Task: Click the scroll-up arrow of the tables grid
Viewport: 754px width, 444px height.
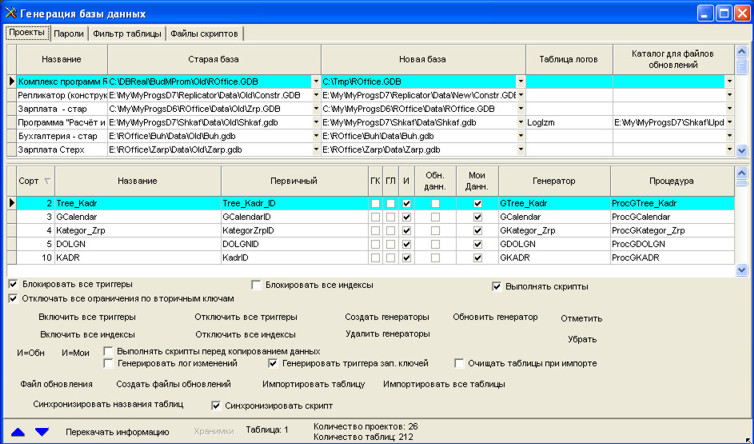Action: (x=741, y=173)
